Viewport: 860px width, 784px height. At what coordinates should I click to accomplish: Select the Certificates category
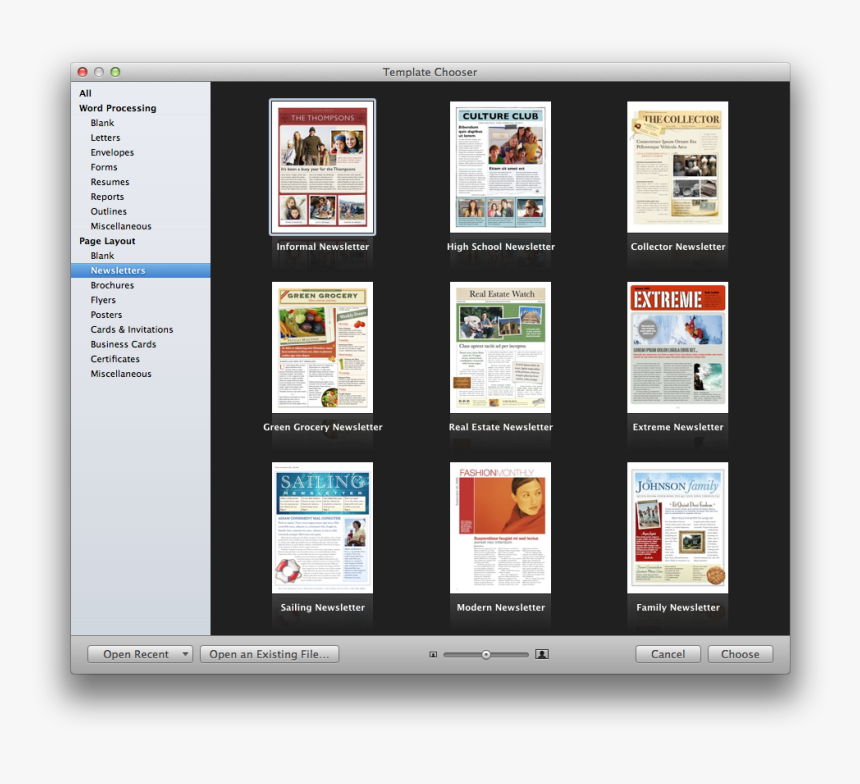[x=114, y=358]
